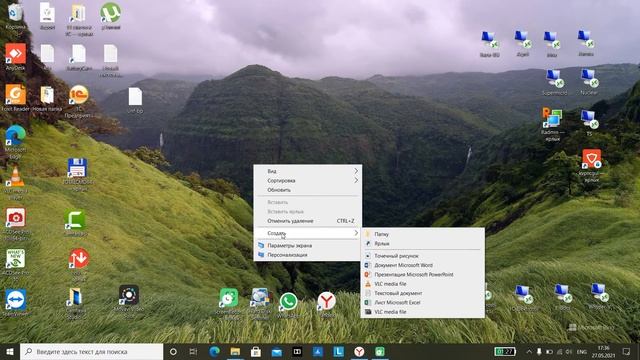Viewport: 640px width, 360px height.
Task: Click the Windows Start button
Action: tap(10, 351)
